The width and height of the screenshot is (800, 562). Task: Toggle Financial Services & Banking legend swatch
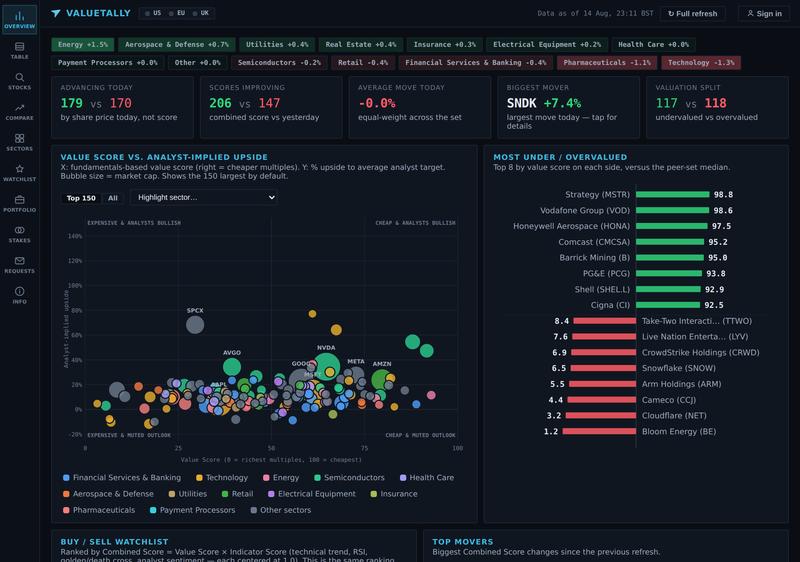tap(66, 478)
